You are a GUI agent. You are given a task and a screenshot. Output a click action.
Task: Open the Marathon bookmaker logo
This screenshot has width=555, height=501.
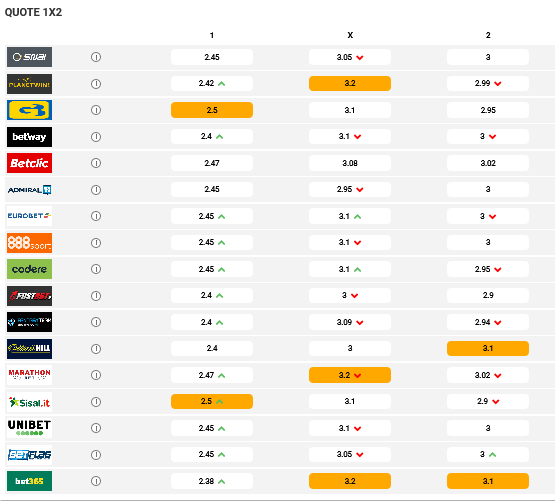(29, 375)
